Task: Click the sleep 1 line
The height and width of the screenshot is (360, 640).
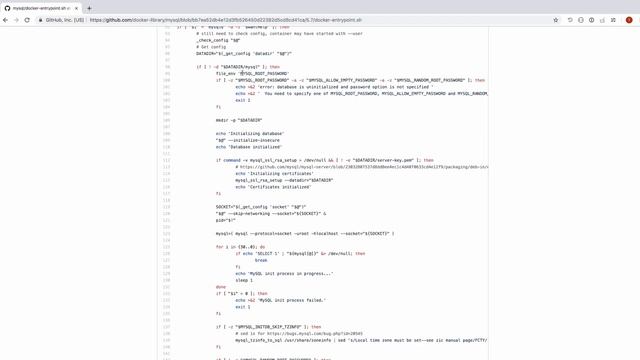Action: pyautogui.click(x=244, y=280)
